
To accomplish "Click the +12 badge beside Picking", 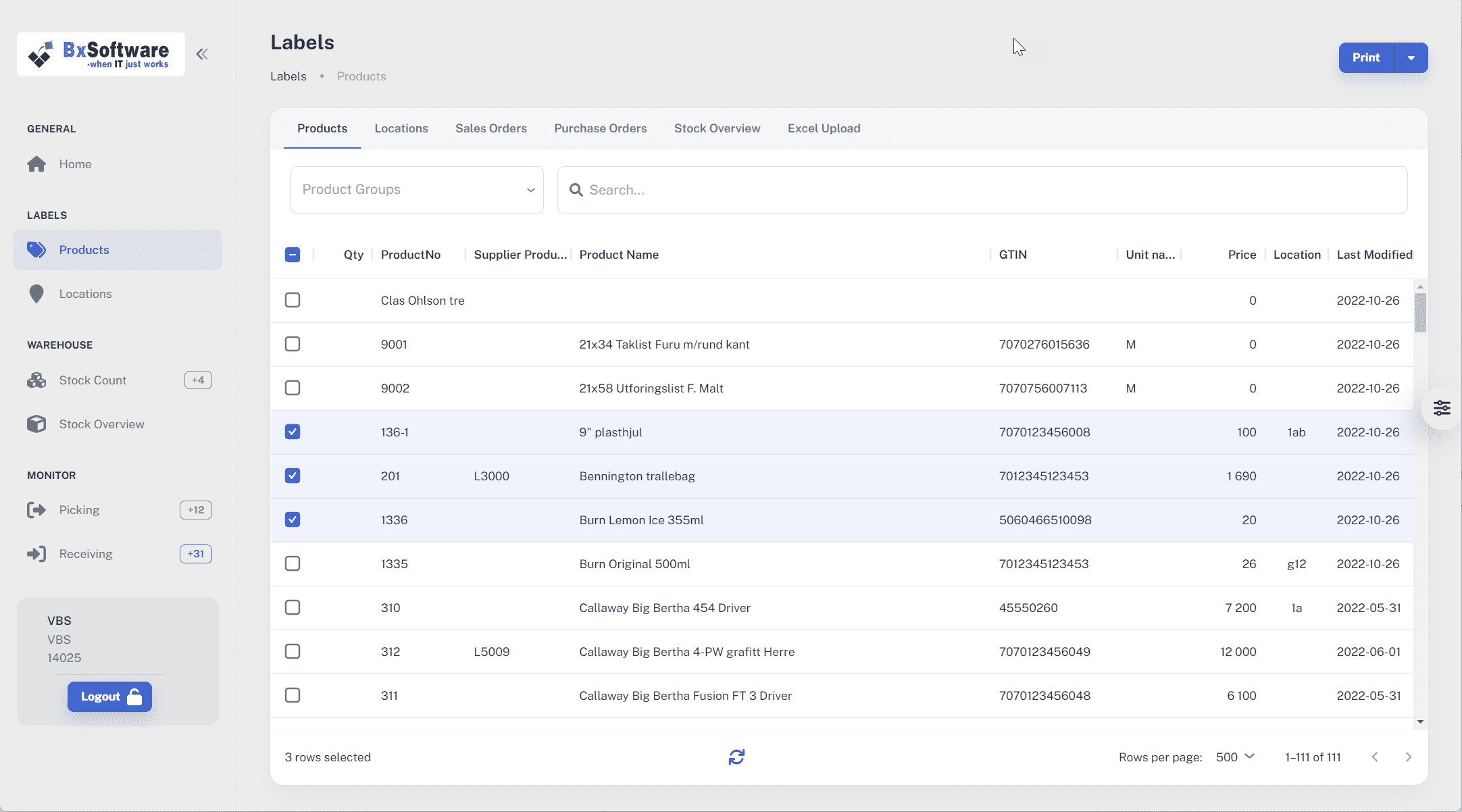I will pos(196,510).
